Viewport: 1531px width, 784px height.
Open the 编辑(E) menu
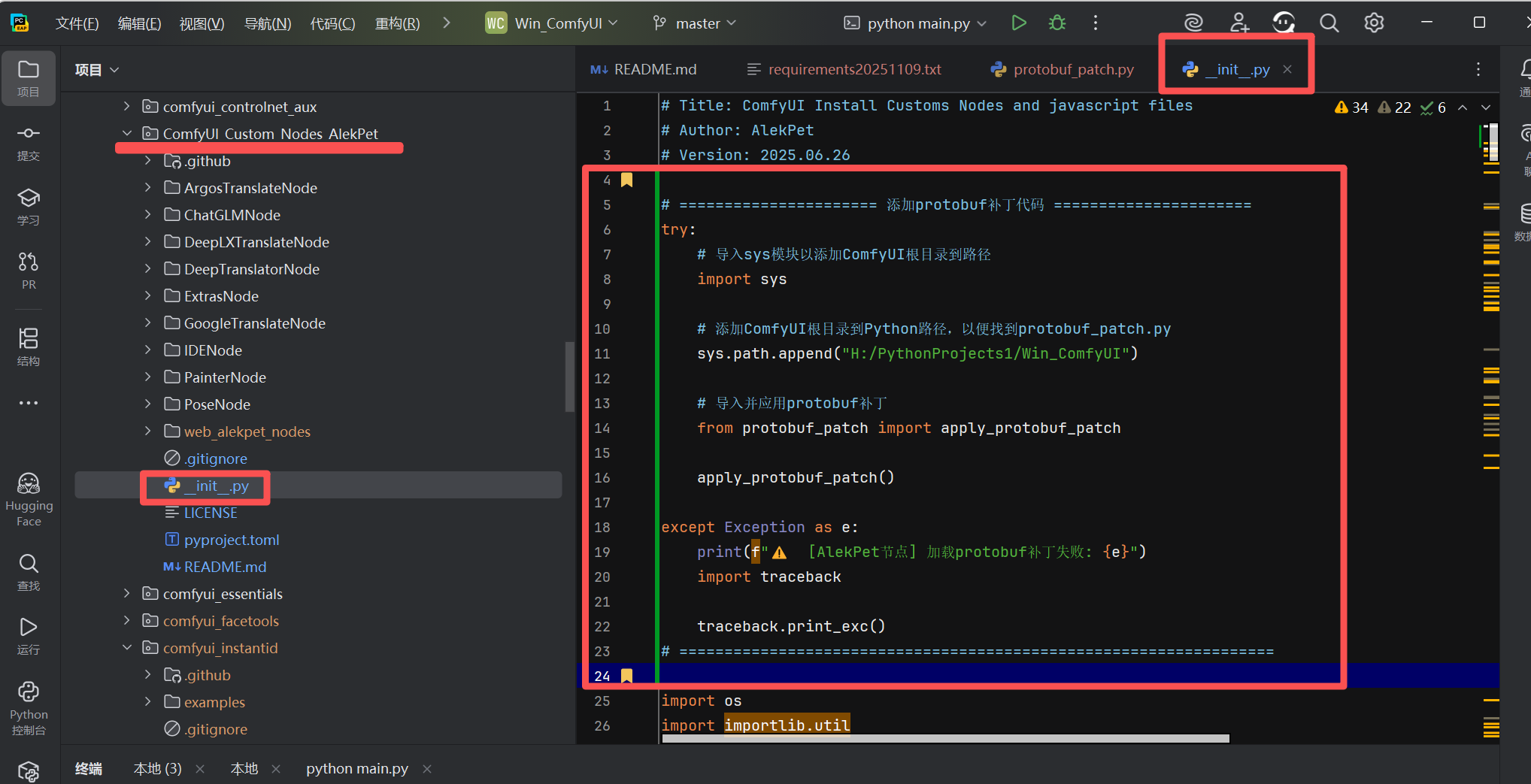pos(139,23)
